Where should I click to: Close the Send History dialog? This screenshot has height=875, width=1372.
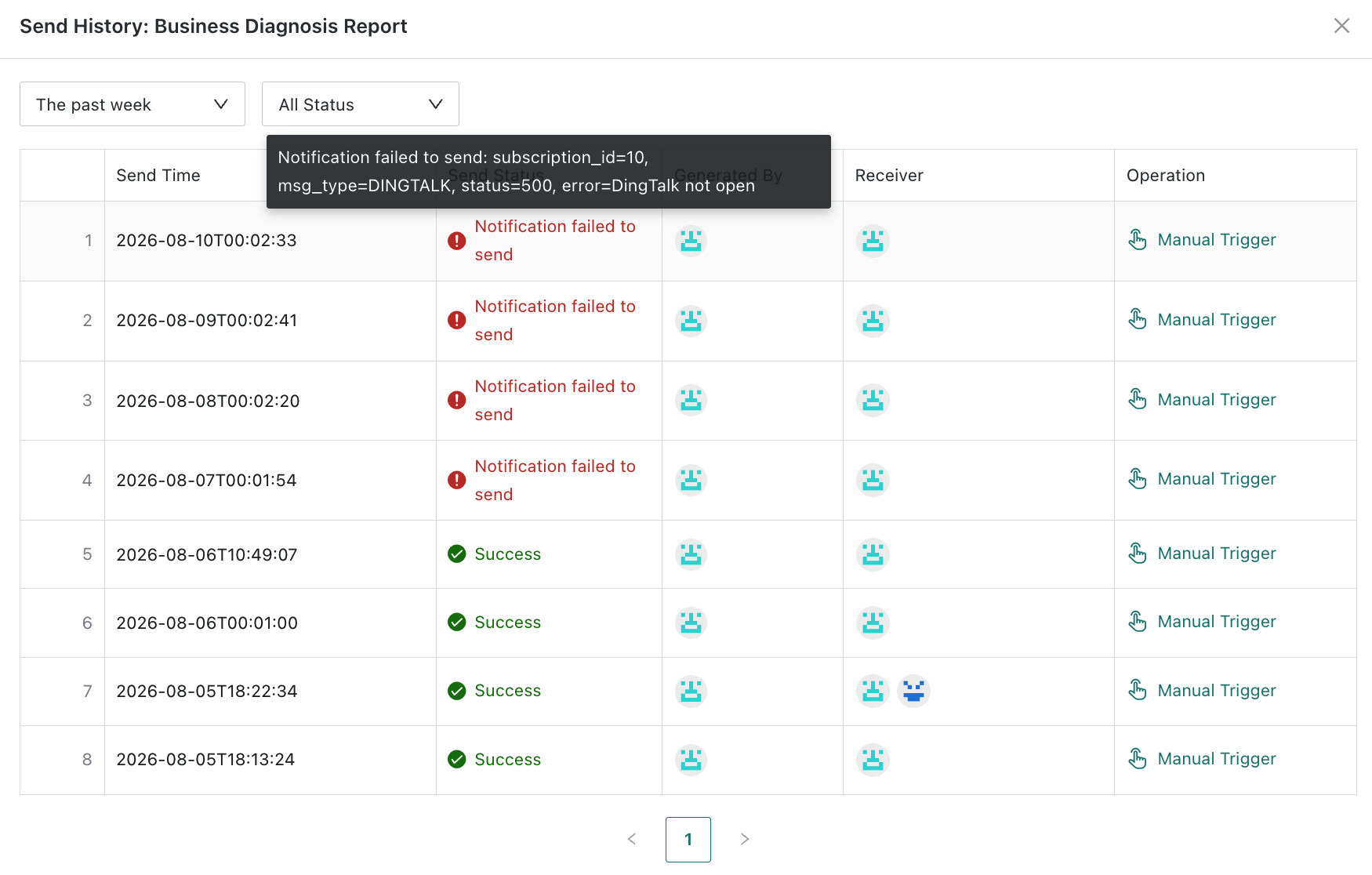pyautogui.click(x=1341, y=26)
